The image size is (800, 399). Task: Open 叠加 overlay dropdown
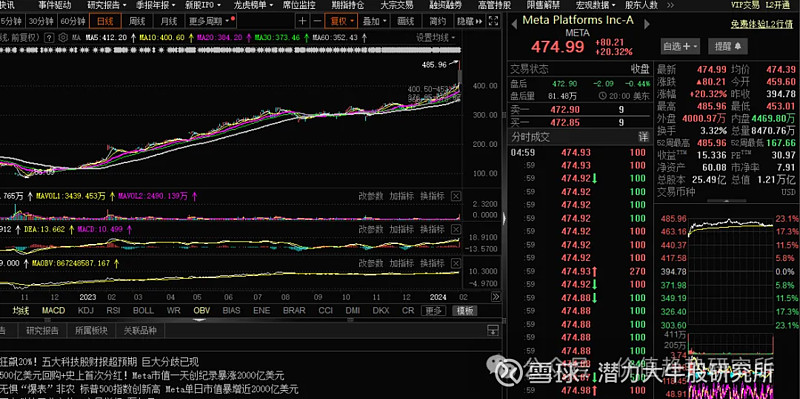click(374, 21)
